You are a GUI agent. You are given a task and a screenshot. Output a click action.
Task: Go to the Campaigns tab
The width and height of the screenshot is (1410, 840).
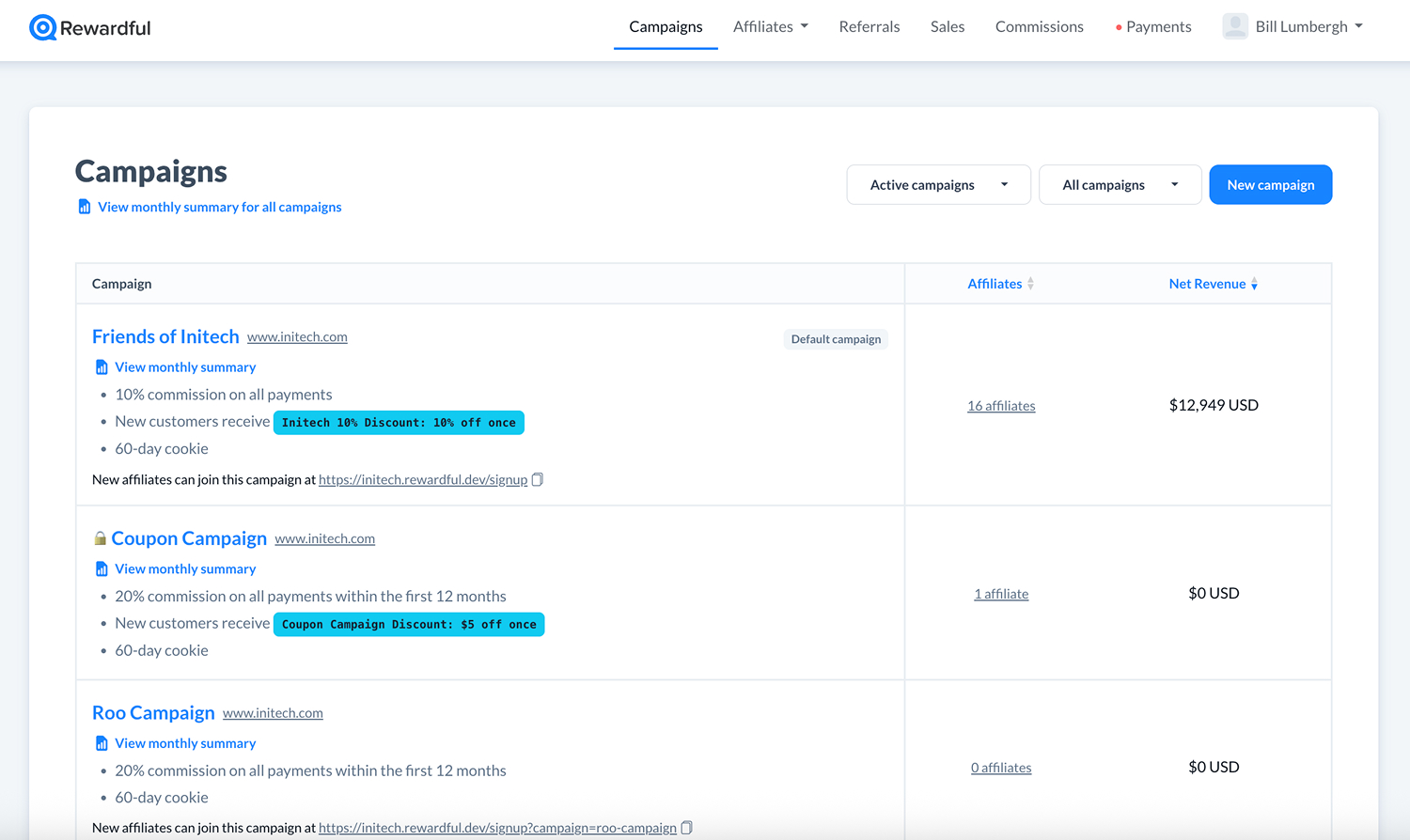click(x=666, y=26)
